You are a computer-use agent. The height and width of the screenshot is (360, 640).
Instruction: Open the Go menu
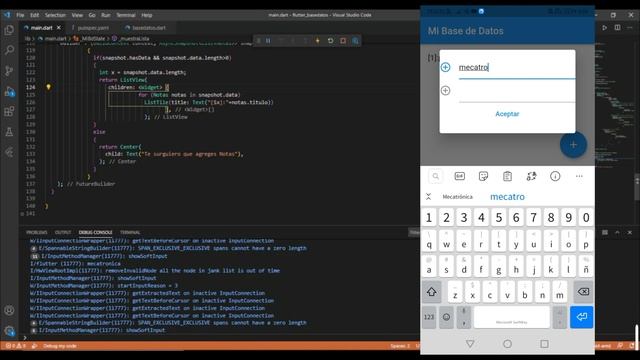click(x=92, y=15)
